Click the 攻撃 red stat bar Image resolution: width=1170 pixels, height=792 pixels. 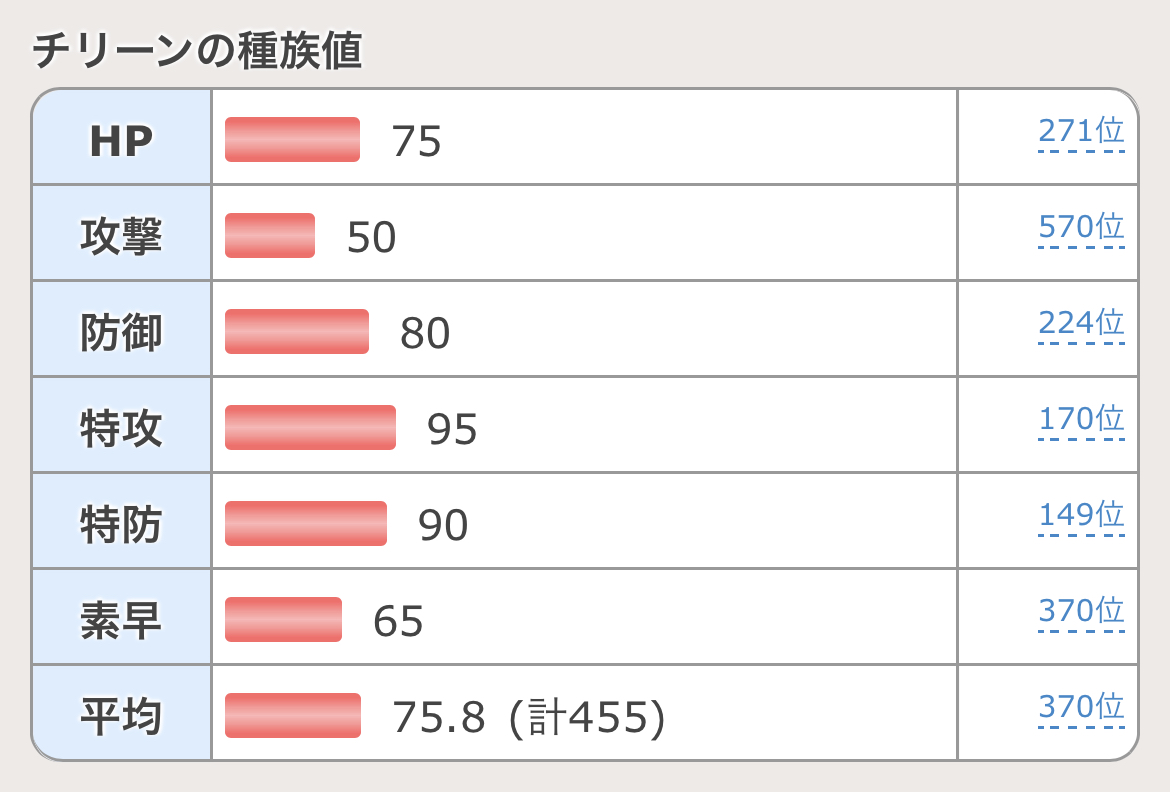(270, 235)
